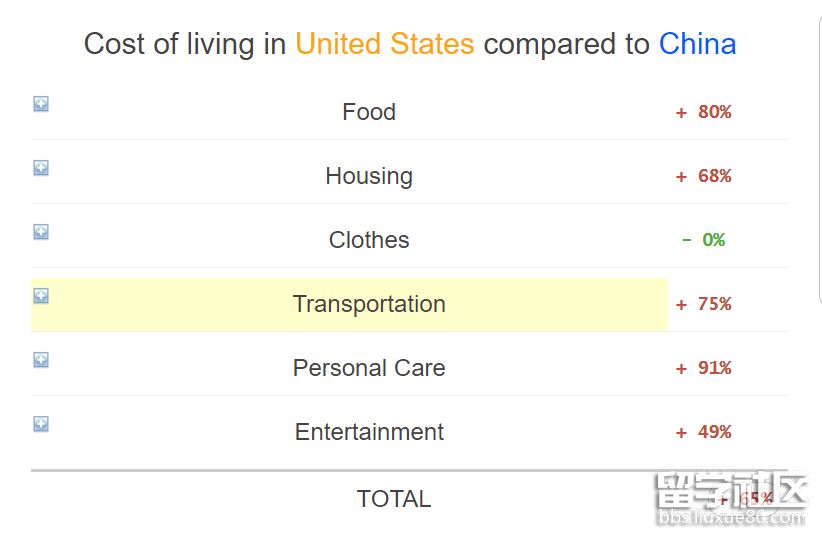The height and width of the screenshot is (539, 822).
Task: Click the Housing category label
Action: click(x=369, y=176)
